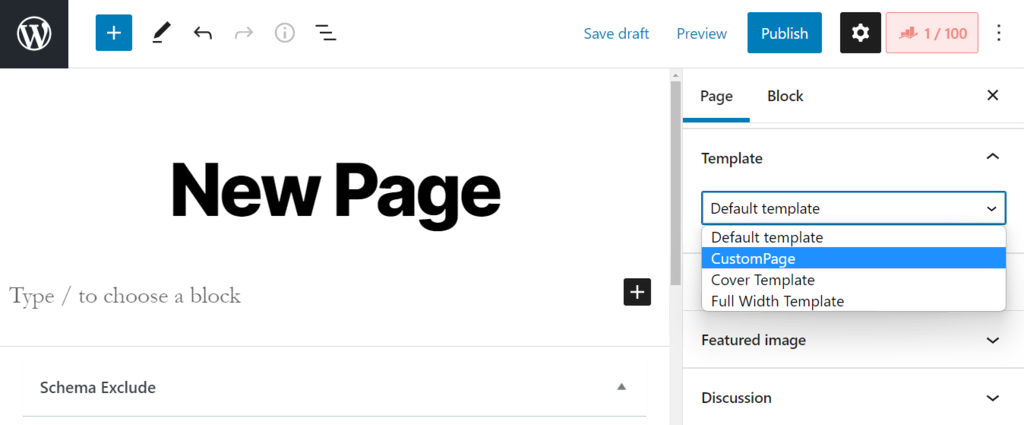Choose Full Width Template option
This screenshot has height=425, width=1024.
777,301
